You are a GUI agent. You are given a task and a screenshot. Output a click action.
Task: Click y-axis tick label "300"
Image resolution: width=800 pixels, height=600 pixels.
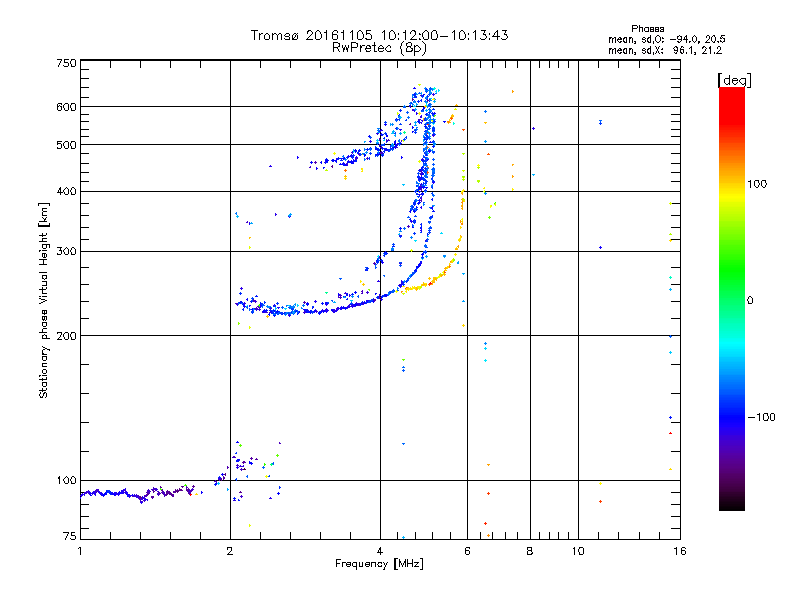tap(66, 251)
